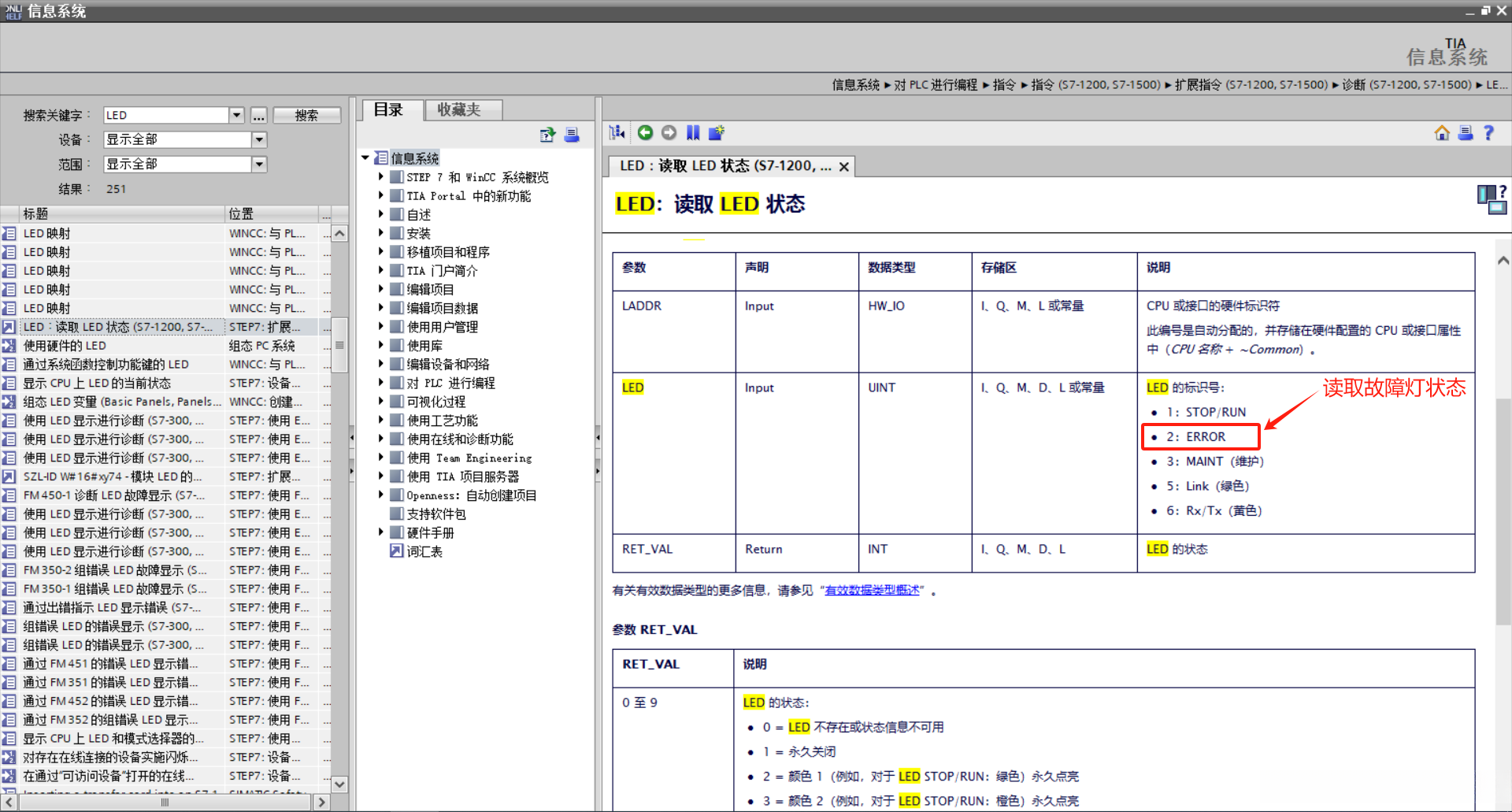
Task: Click the ellipsis button next to the keyword field
Action: click(258, 115)
